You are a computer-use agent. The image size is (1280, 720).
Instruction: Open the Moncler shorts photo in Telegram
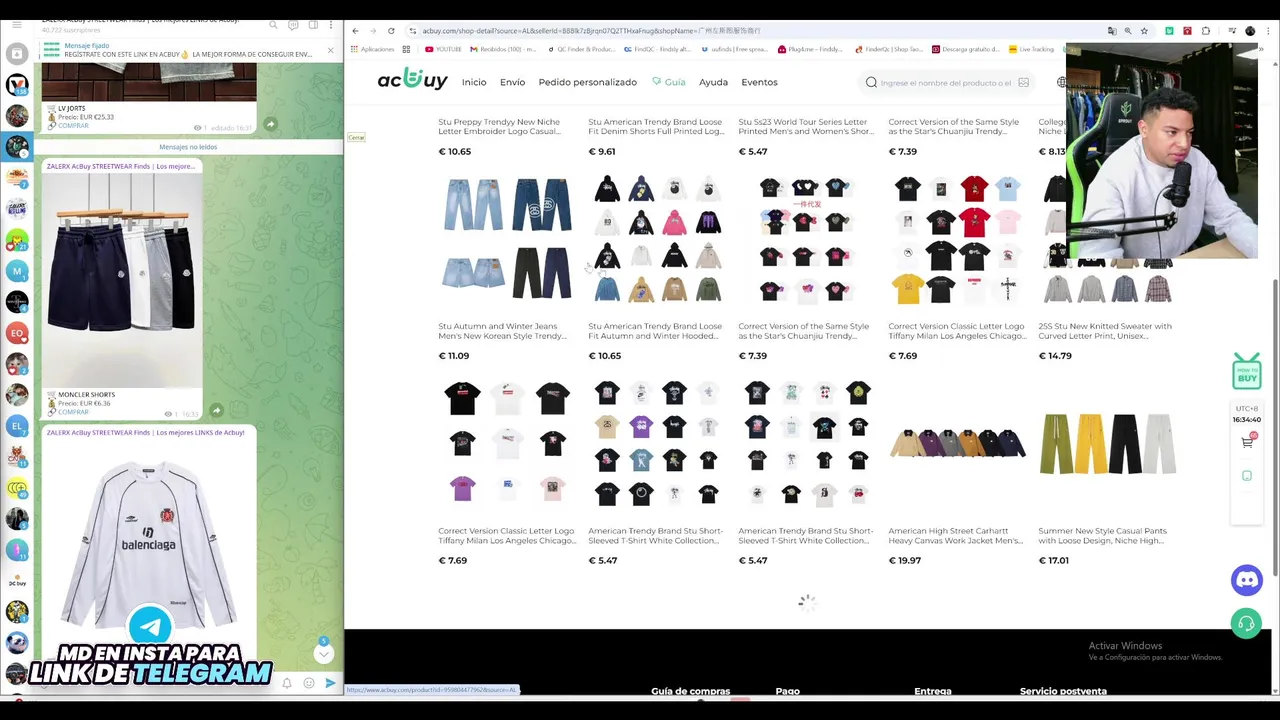(x=122, y=280)
